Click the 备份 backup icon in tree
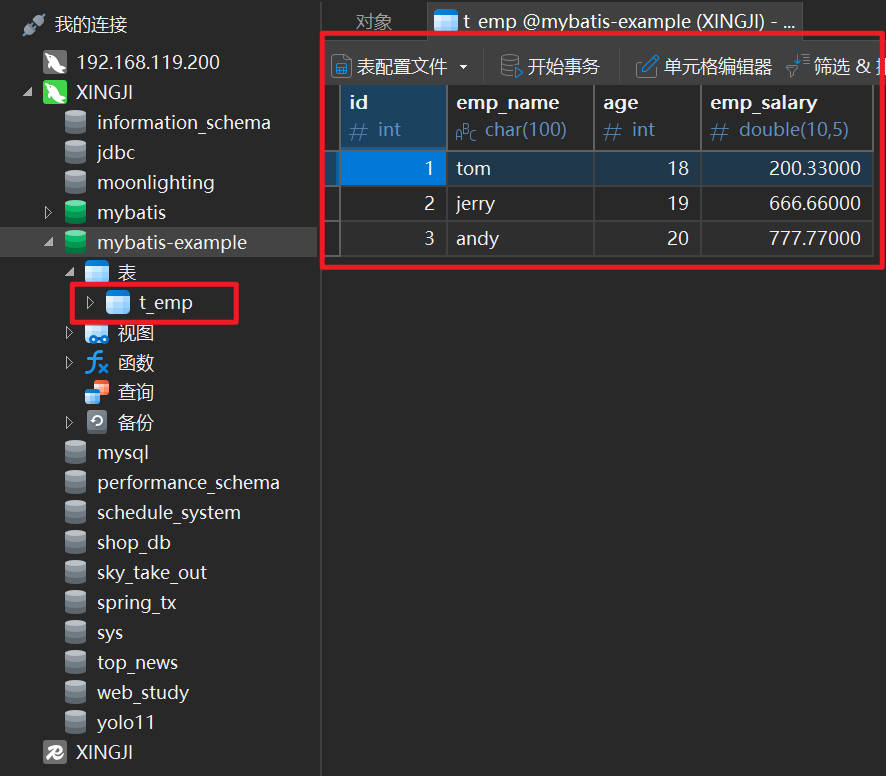The width and height of the screenshot is (886, 776). pos(97,422)
